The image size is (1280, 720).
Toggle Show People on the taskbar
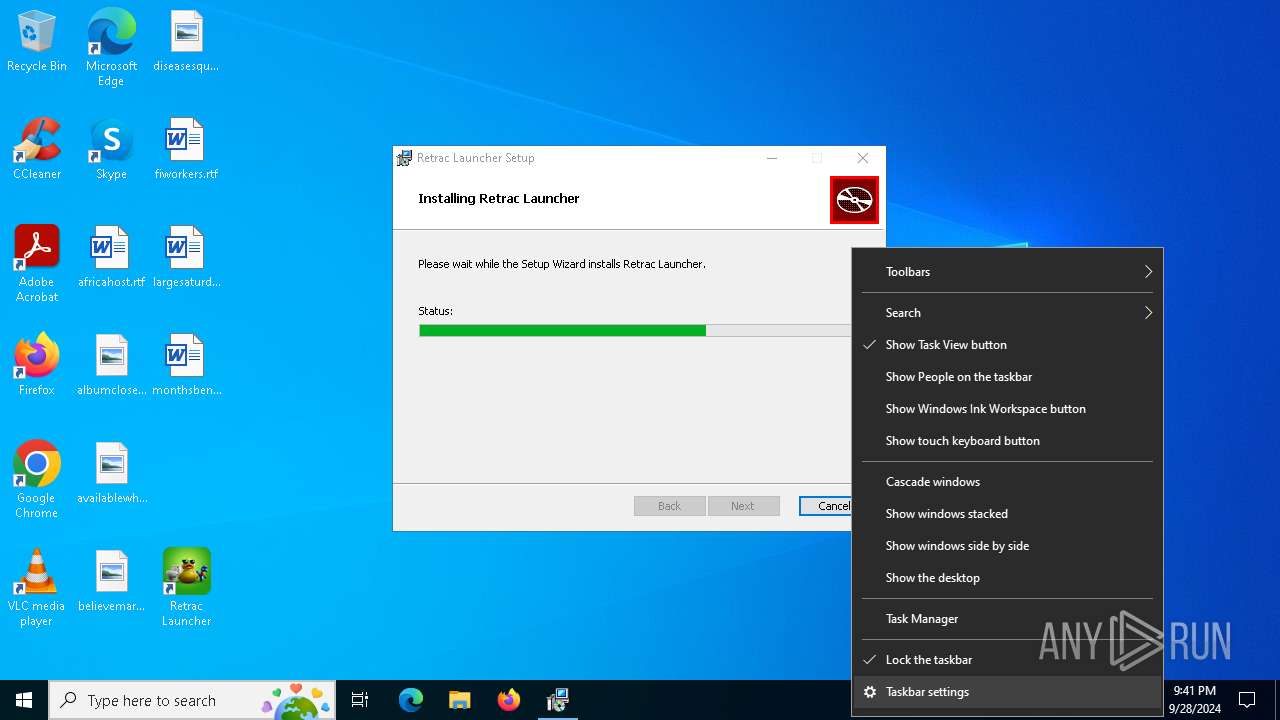pos(1008,377)
